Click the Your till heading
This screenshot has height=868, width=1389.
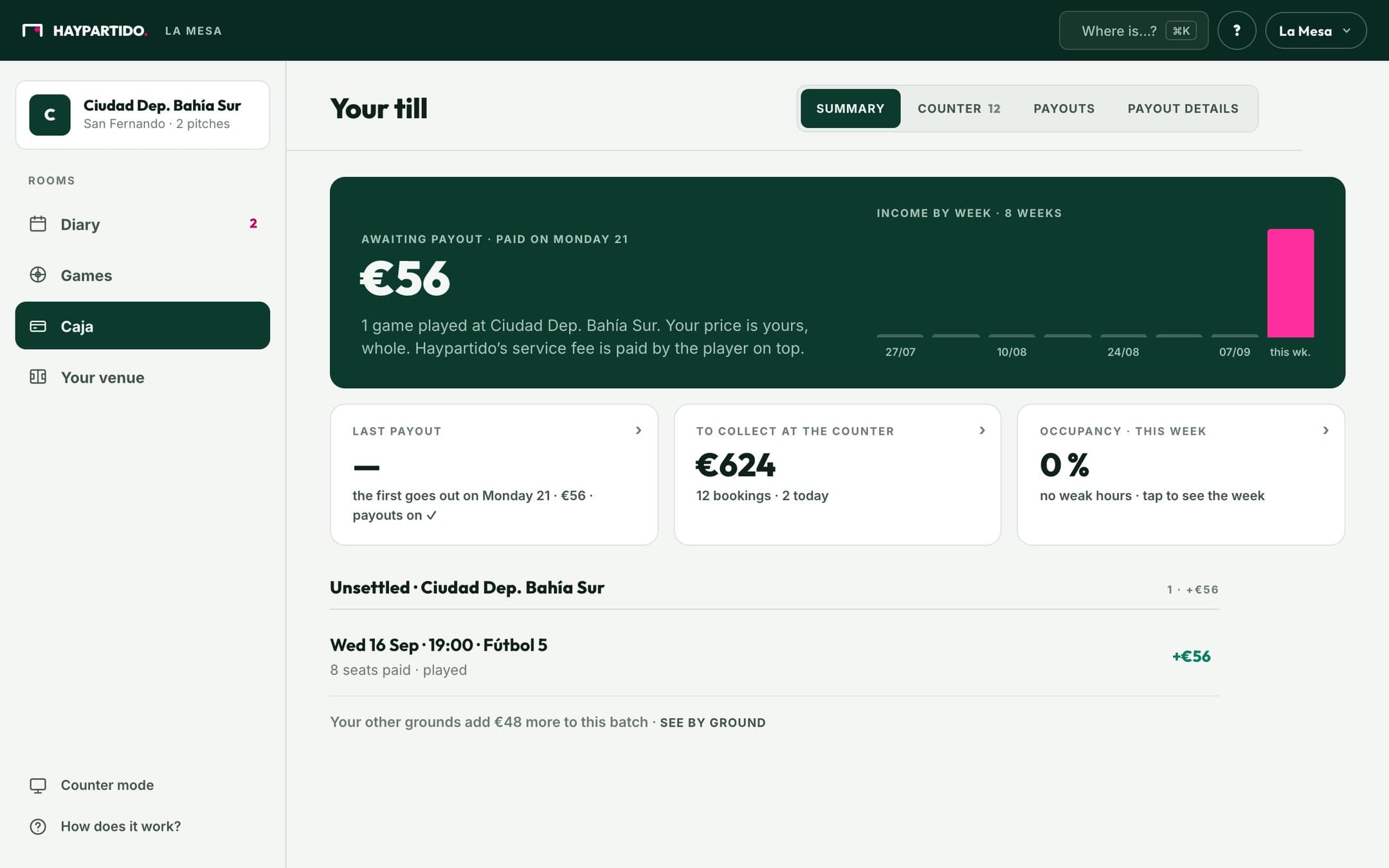[x=378, y=108]
